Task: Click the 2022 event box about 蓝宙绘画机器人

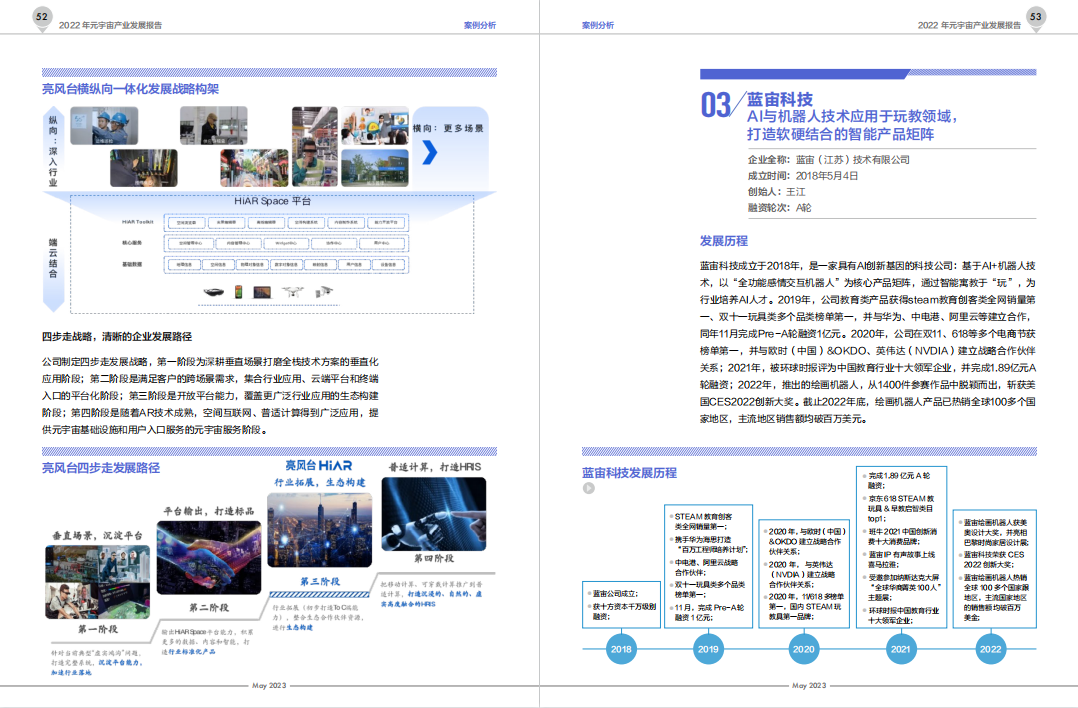Action: click(994, 568)
